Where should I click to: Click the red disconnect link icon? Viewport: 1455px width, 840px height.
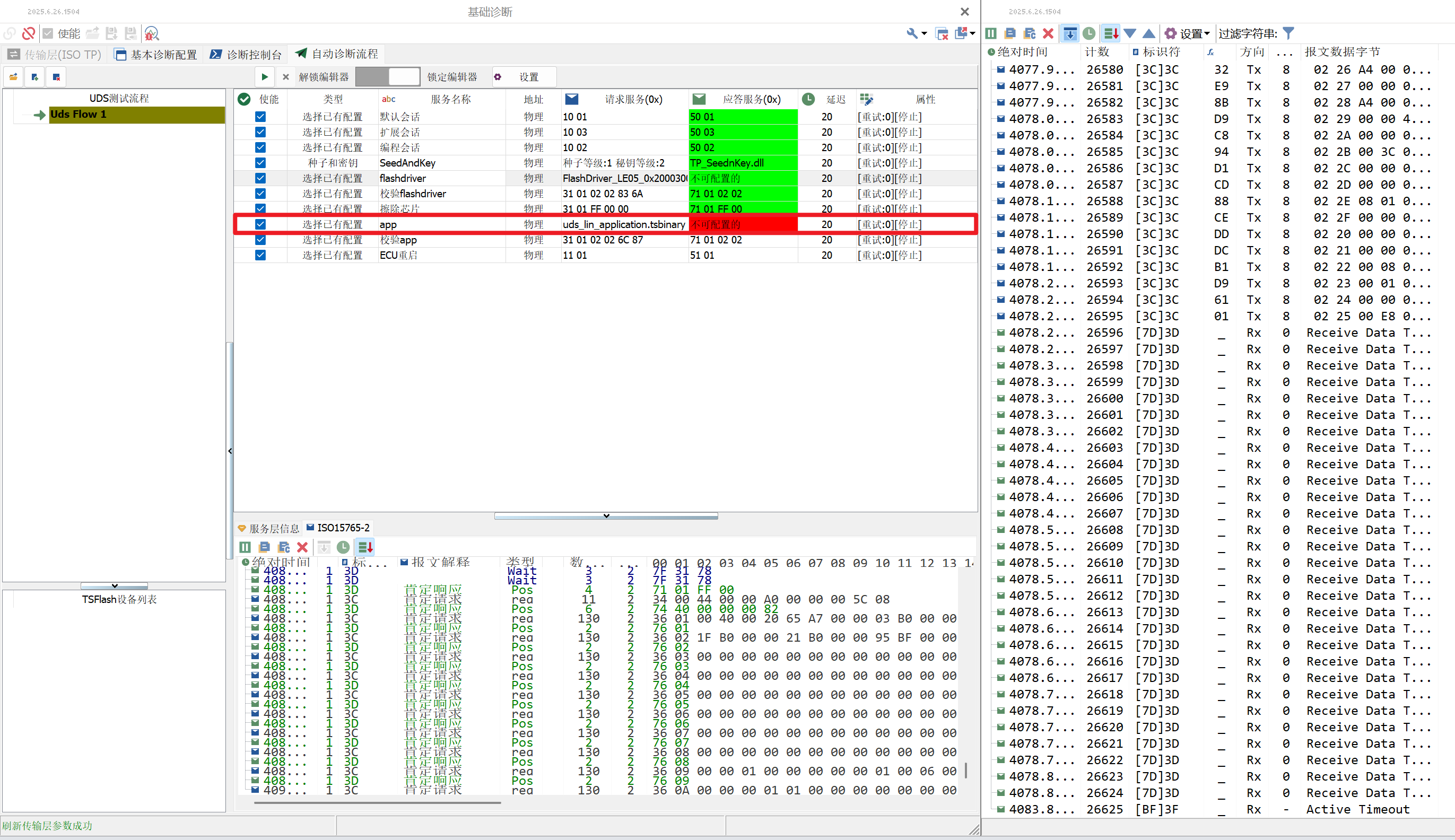pos(28,33)
